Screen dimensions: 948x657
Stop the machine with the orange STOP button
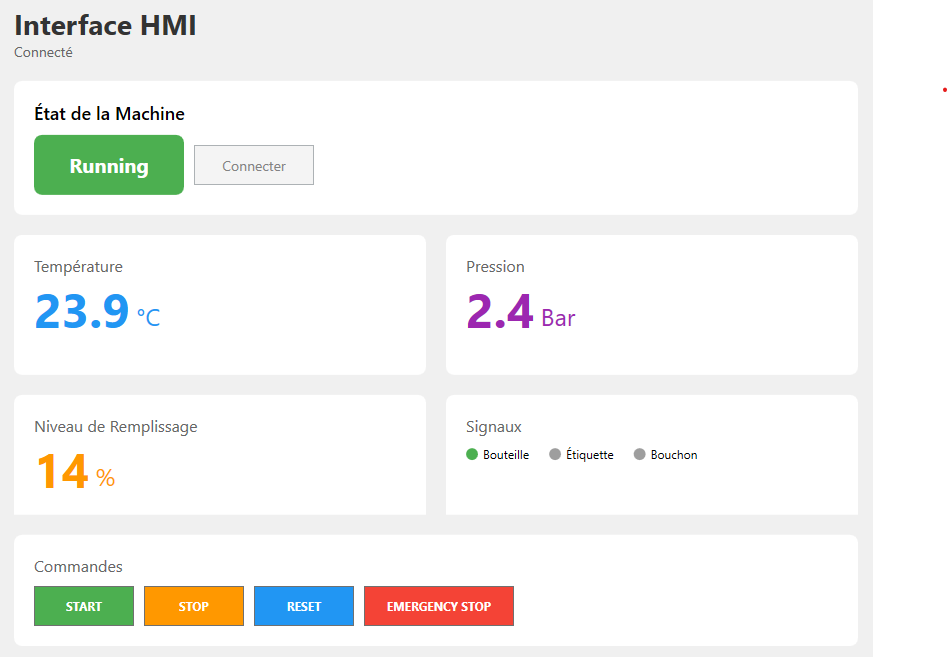click(194, 606)
